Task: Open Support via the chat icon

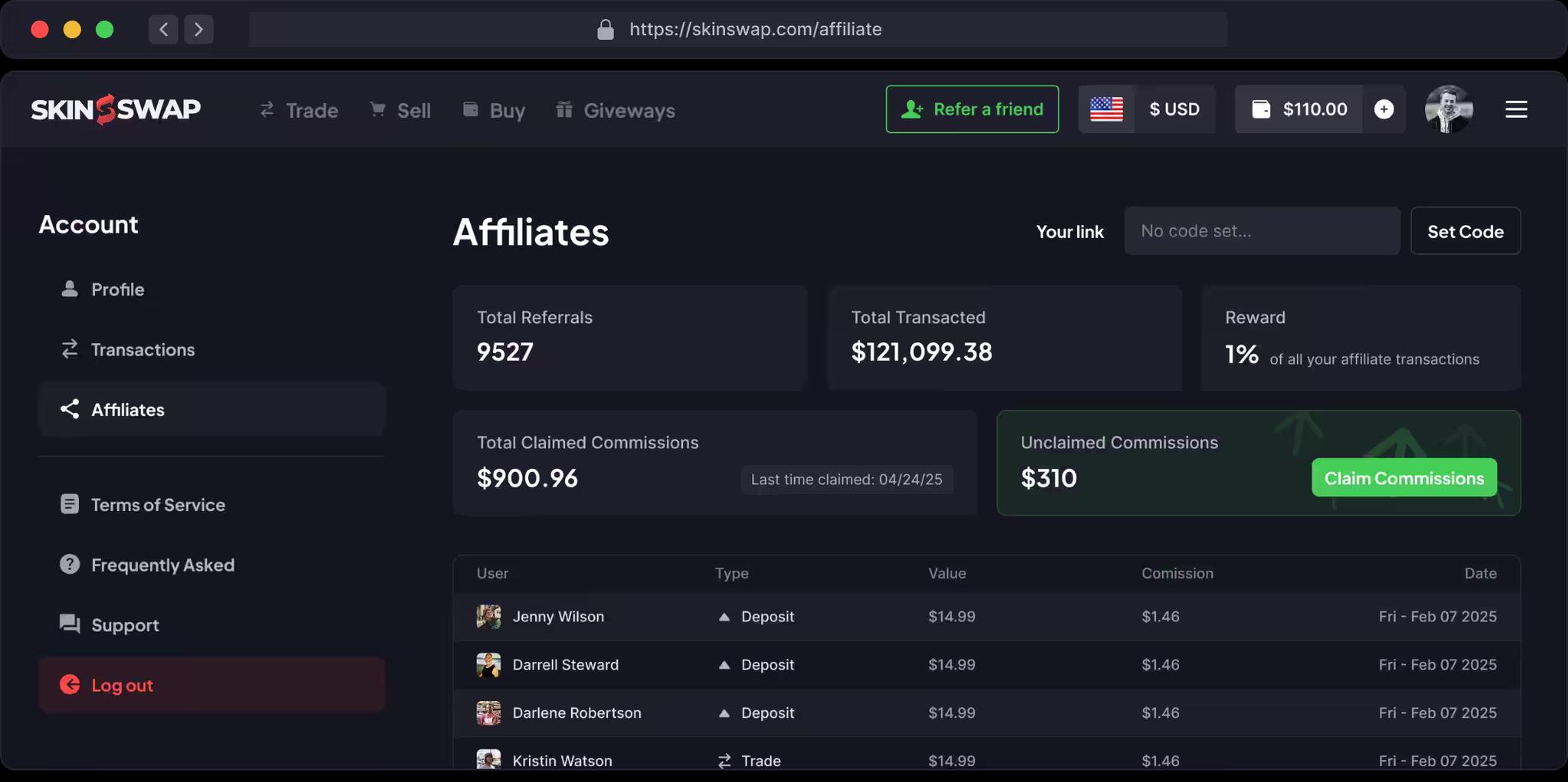Action: click(x=70, y=624)
